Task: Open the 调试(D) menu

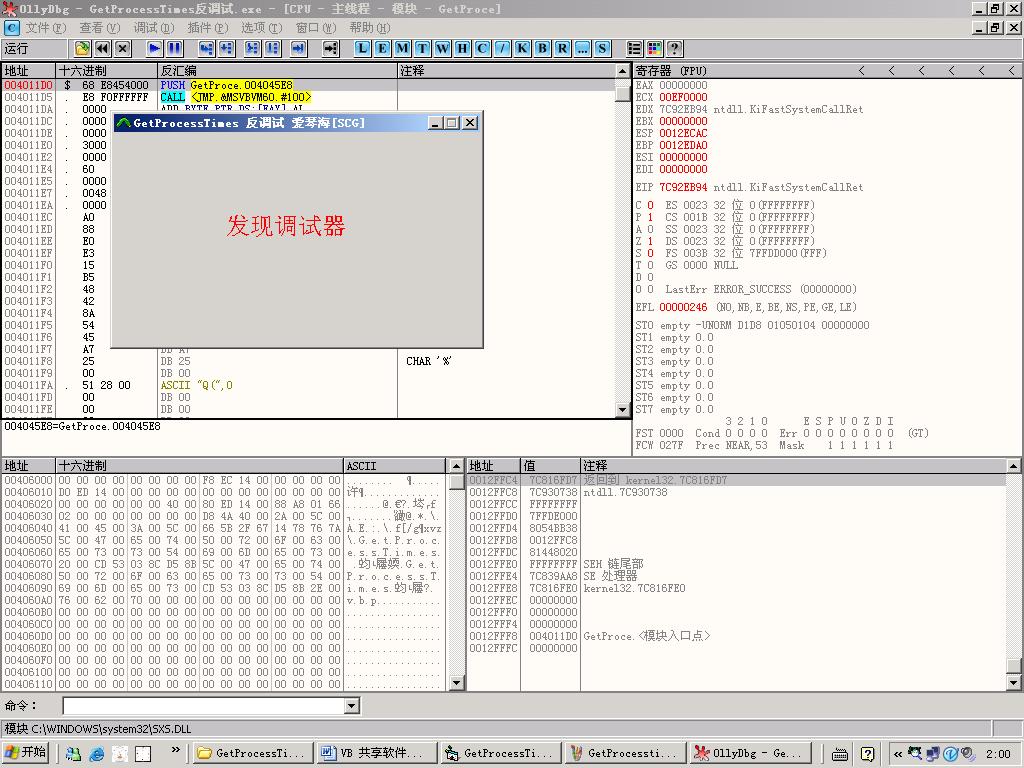Action: tap(154, 27)
